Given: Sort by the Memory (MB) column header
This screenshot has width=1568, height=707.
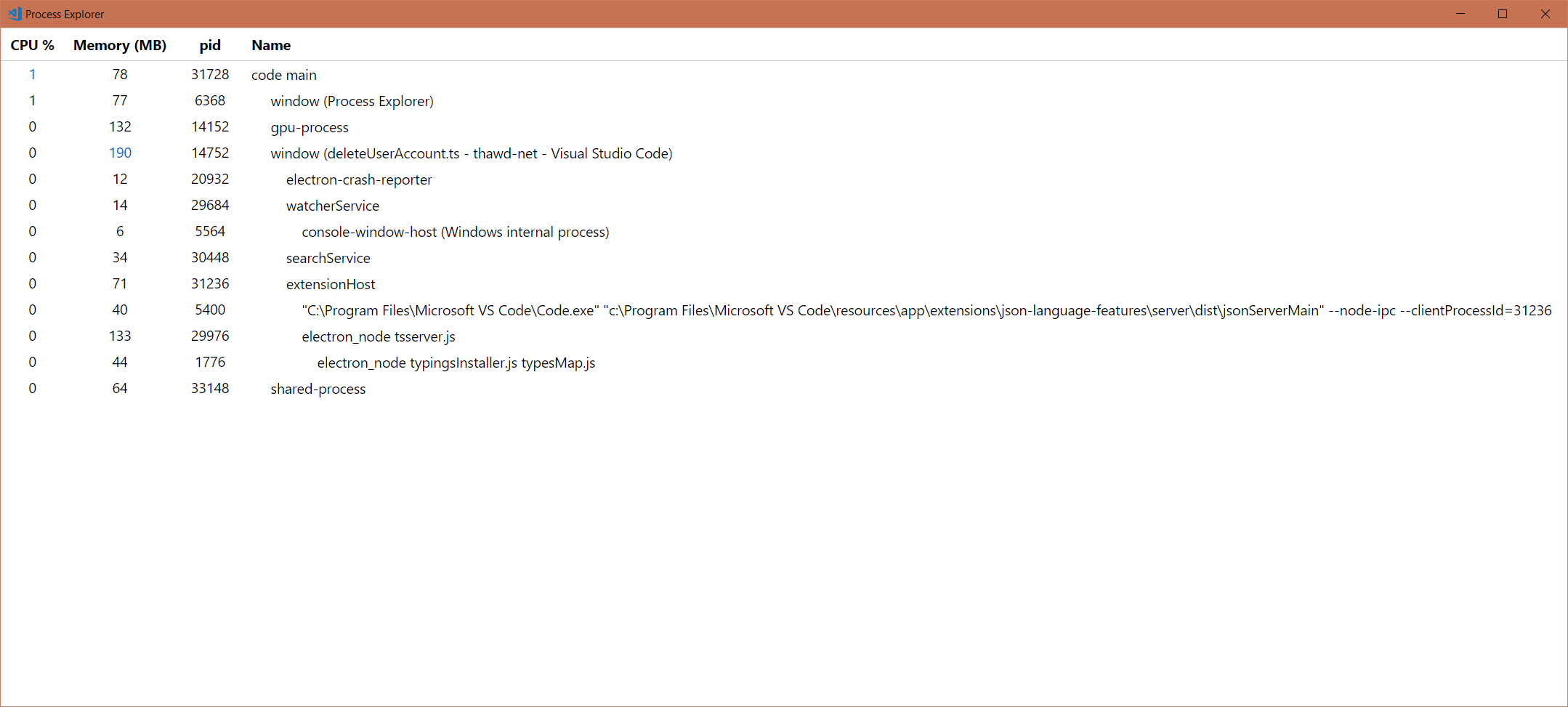Looking at the screenshot, I should click(119, 45).
